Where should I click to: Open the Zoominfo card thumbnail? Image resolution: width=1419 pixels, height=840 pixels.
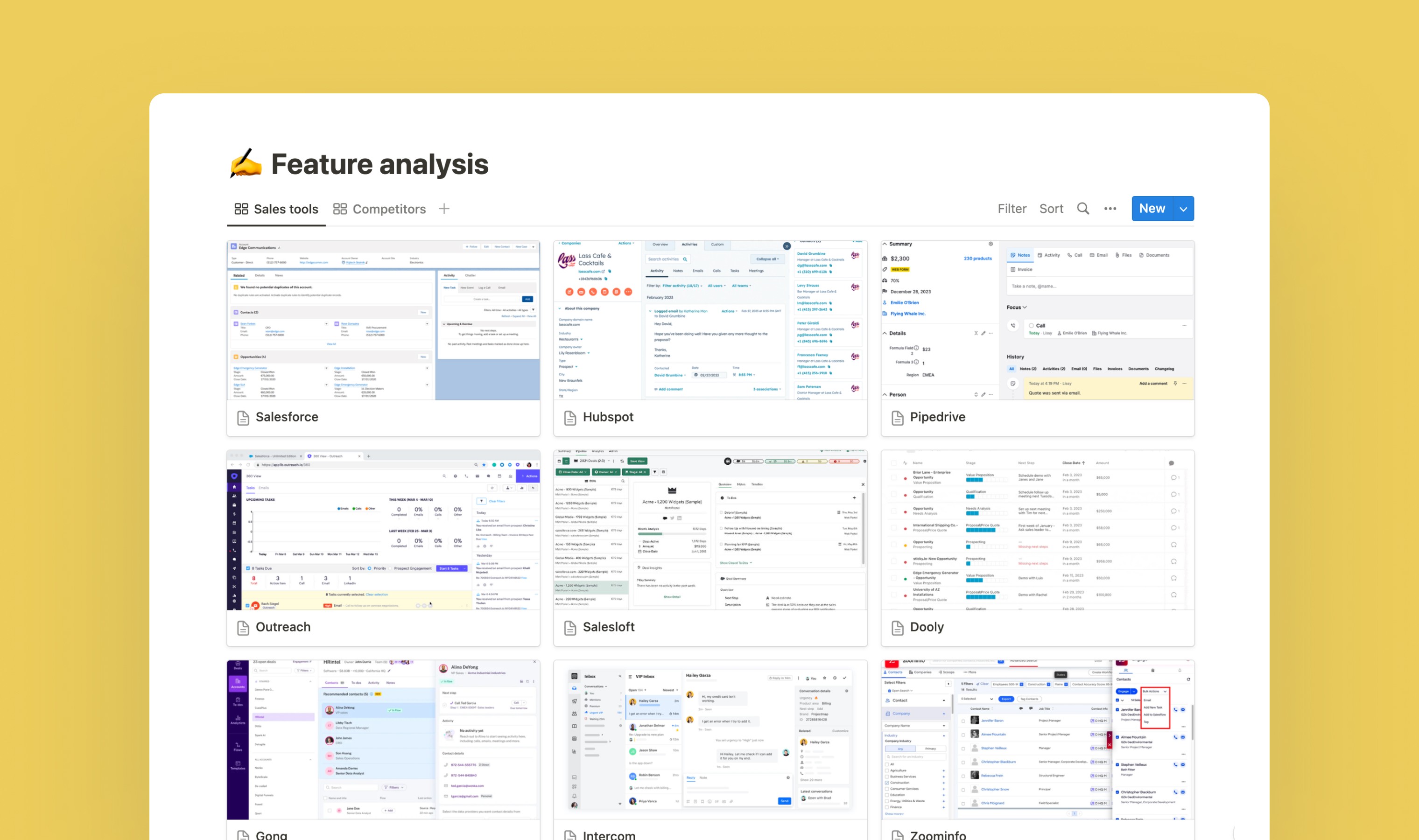point(1038,739)
